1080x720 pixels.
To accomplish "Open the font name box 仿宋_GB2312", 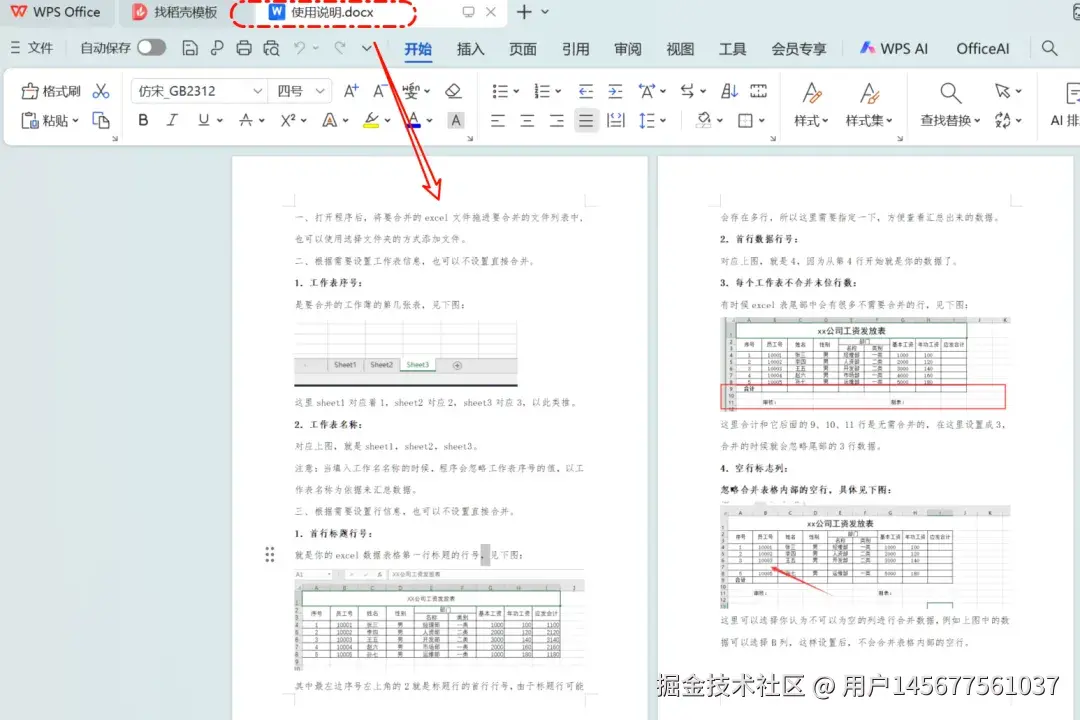I will [200, 91].
